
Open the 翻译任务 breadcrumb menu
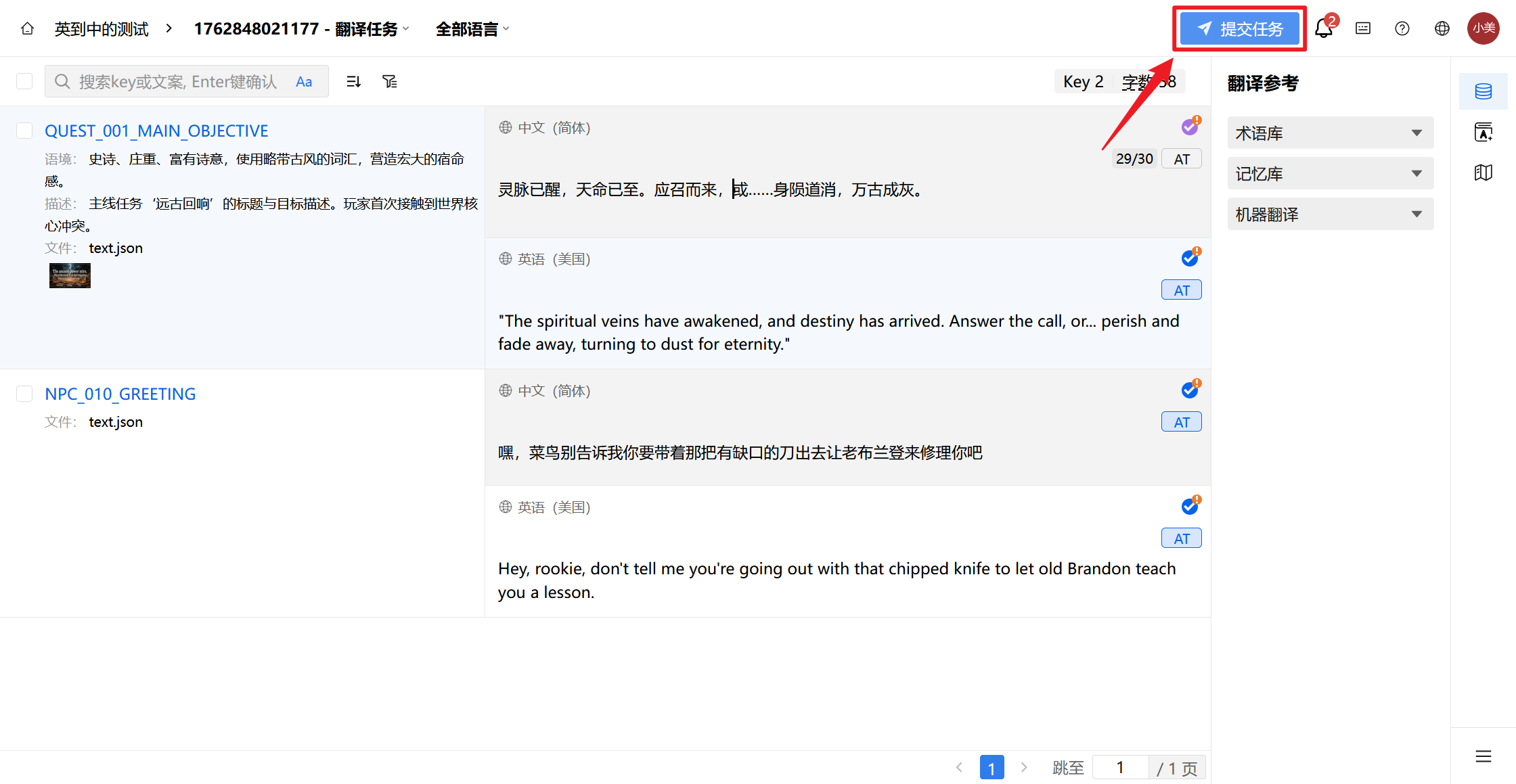(x=302, y=29)
